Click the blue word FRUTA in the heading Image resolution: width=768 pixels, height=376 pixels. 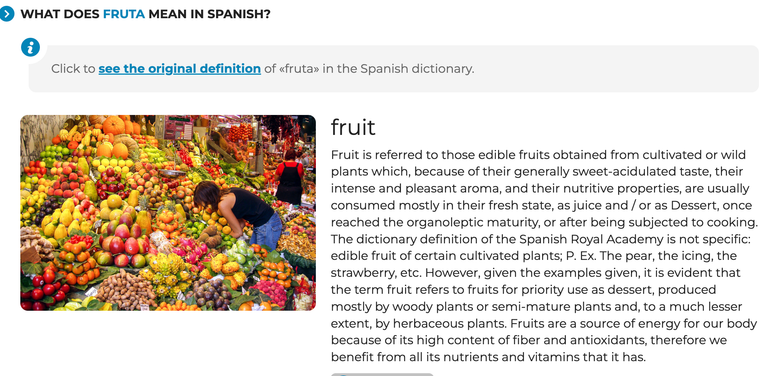click(124, 14)
